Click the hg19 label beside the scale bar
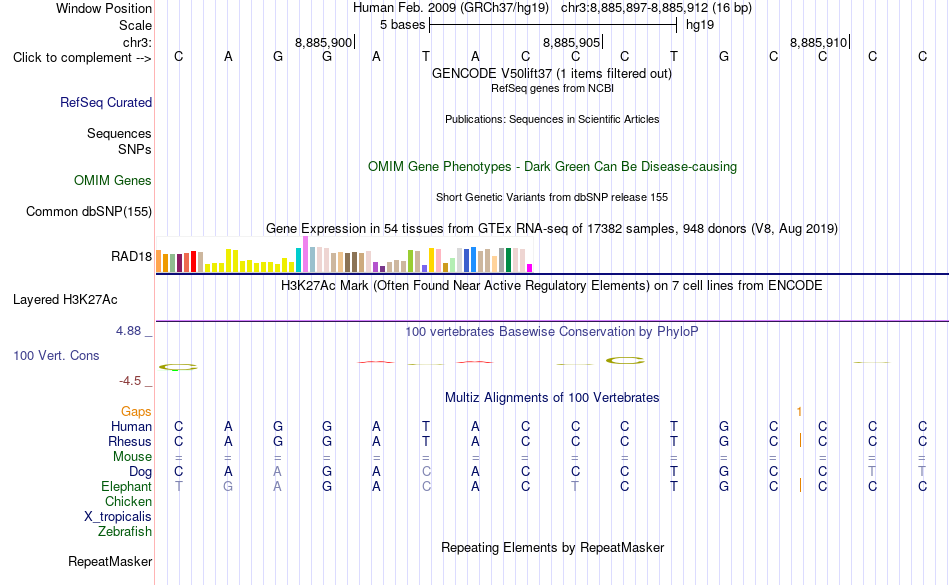This screenshot has width=950, height=585. click(700, 25)
